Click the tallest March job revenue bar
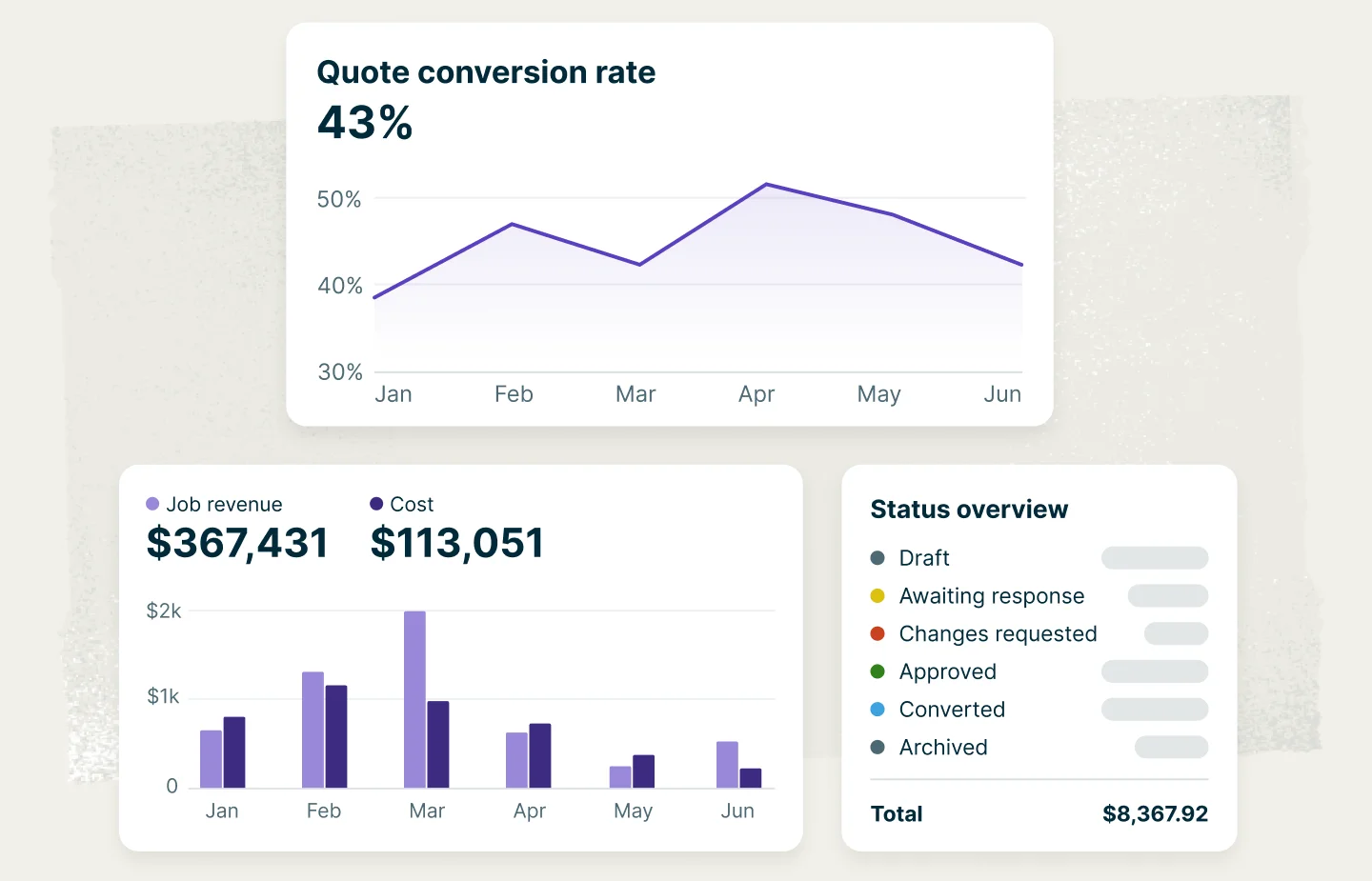 point(414,699)
